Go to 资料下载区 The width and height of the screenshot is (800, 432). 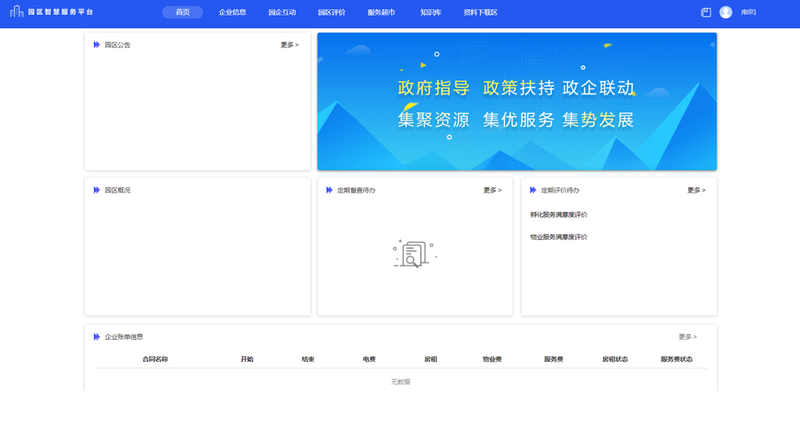coord(480,12)
